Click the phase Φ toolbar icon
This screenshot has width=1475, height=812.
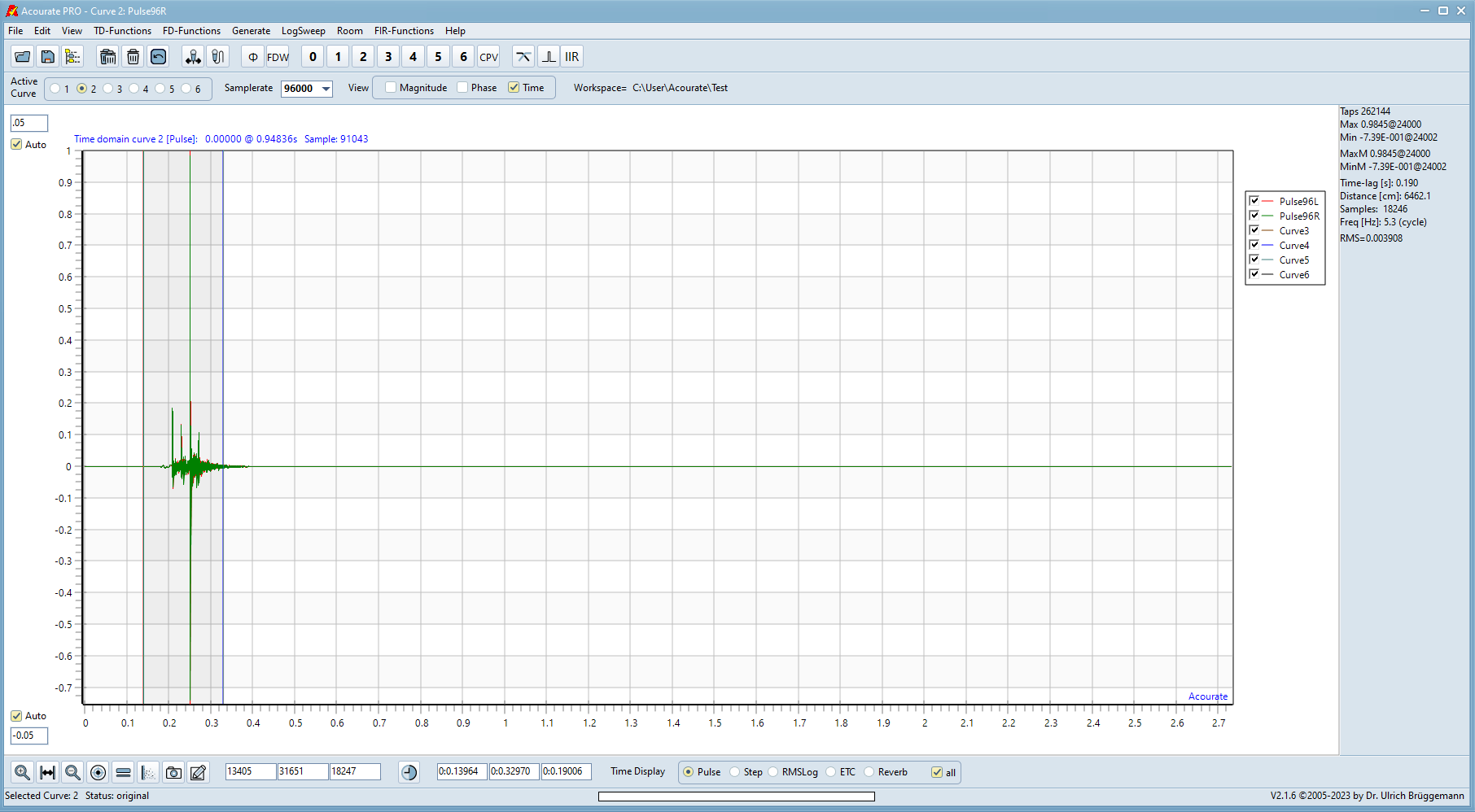[x=252, y=57]
